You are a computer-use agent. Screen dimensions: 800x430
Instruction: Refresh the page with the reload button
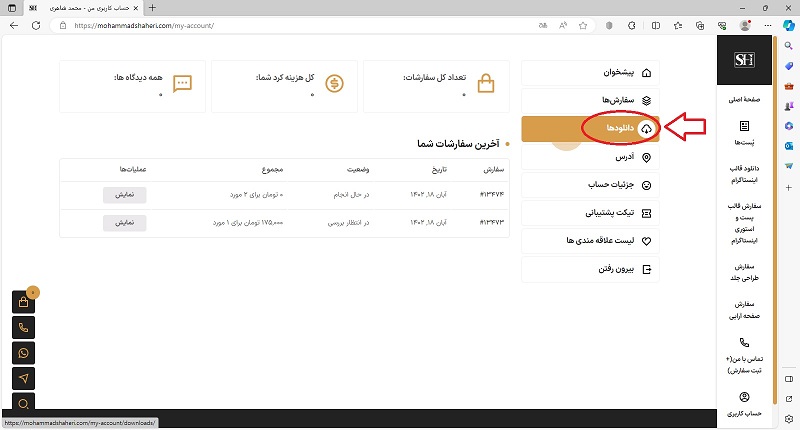point(35,26)
